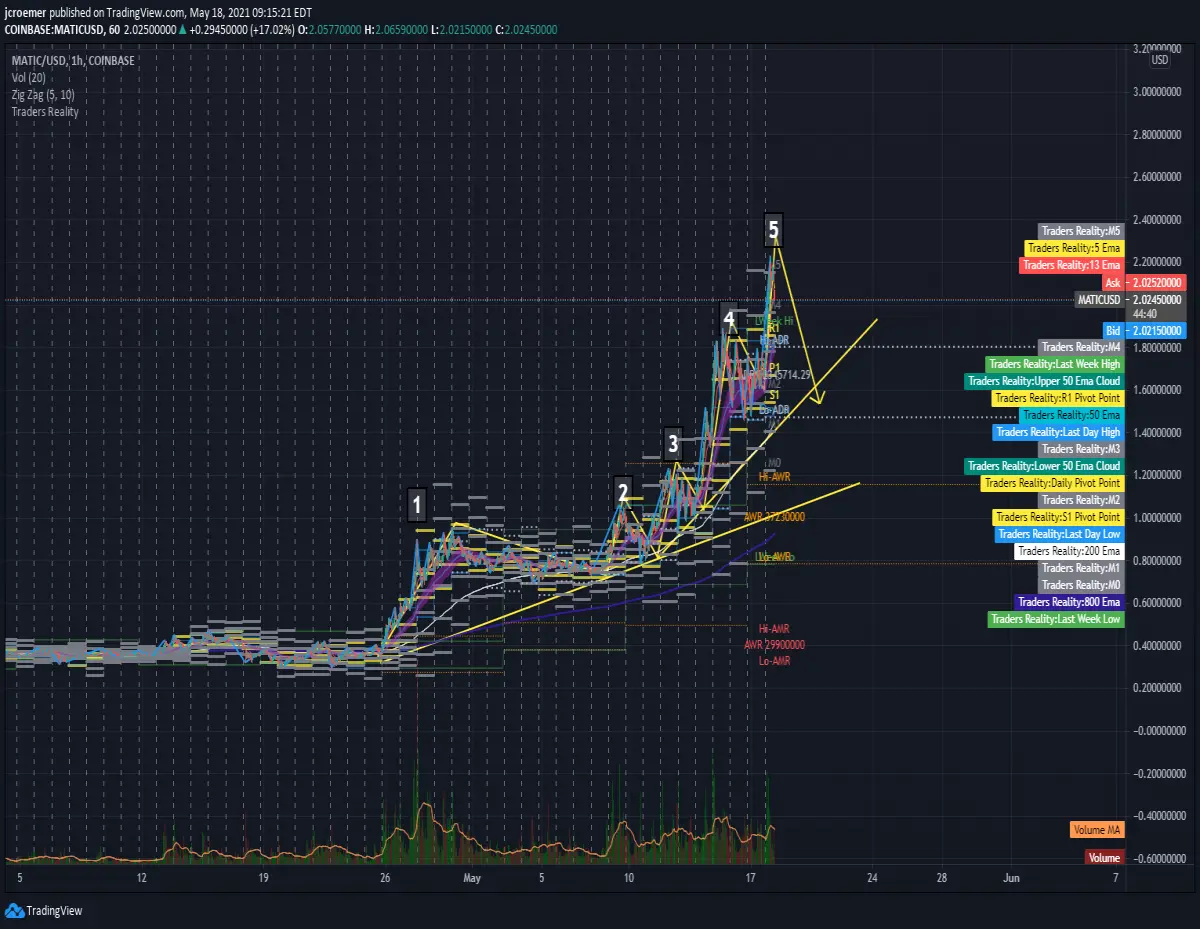Select the purple Traders Reality:800 Ema label

coord(1069,602)
